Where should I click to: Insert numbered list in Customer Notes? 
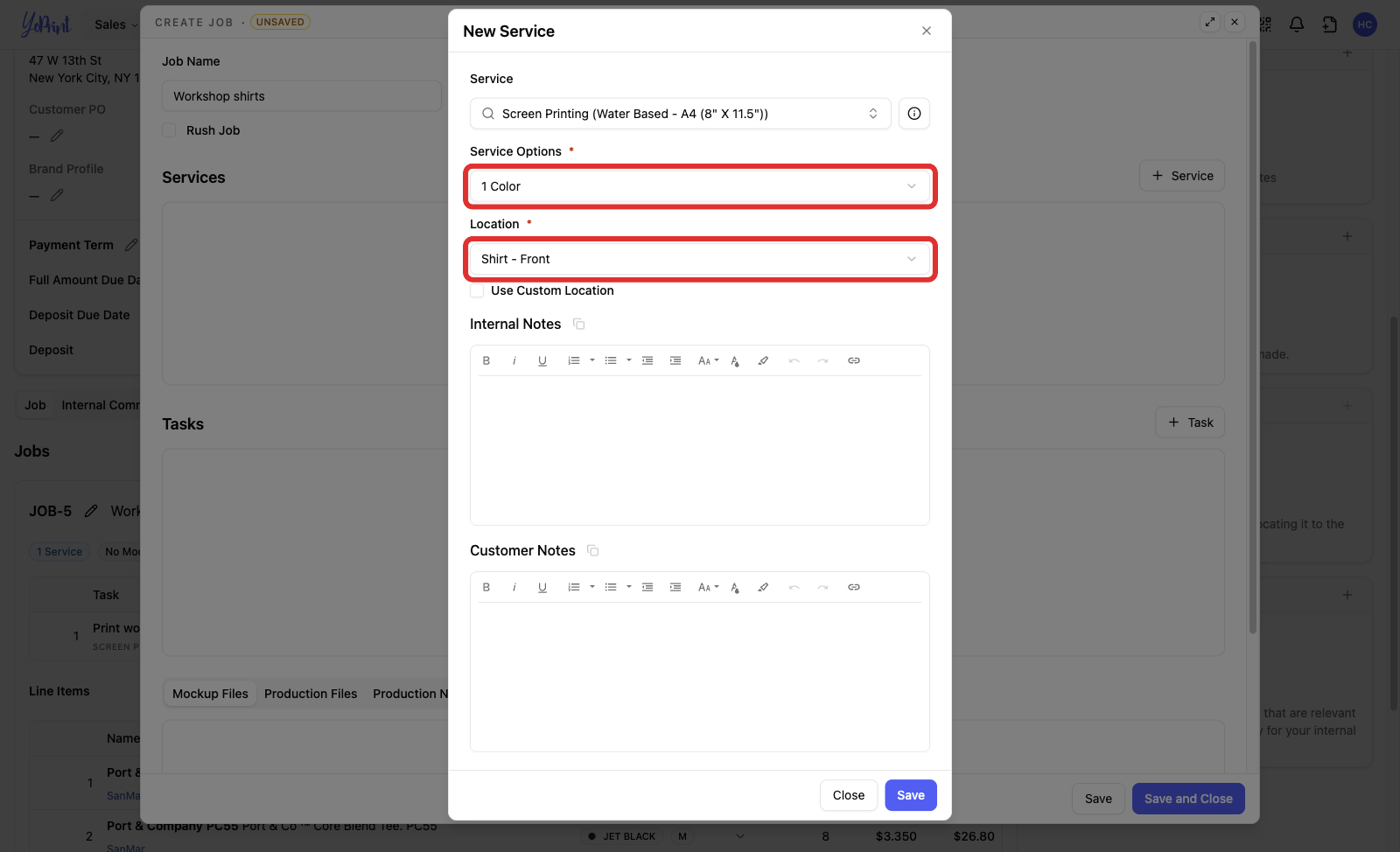574,587
